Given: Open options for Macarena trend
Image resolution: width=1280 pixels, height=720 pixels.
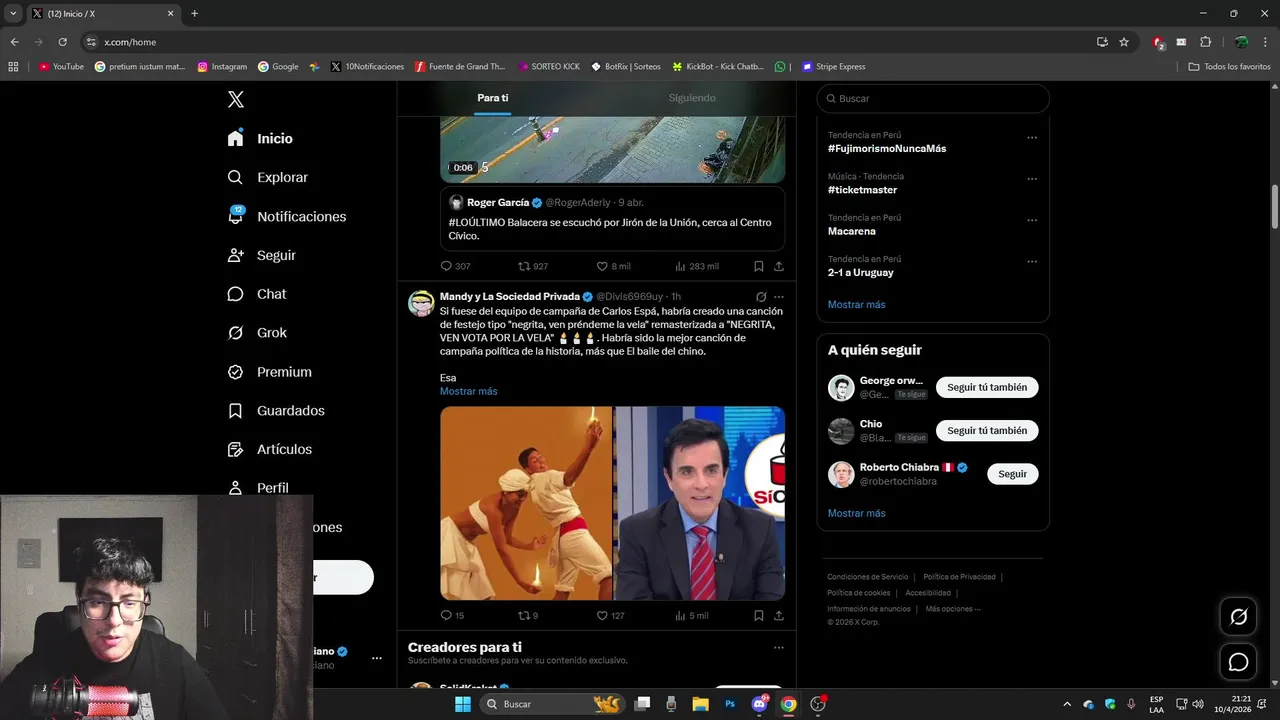Looking at the screenshot, I should point(1032,220).
